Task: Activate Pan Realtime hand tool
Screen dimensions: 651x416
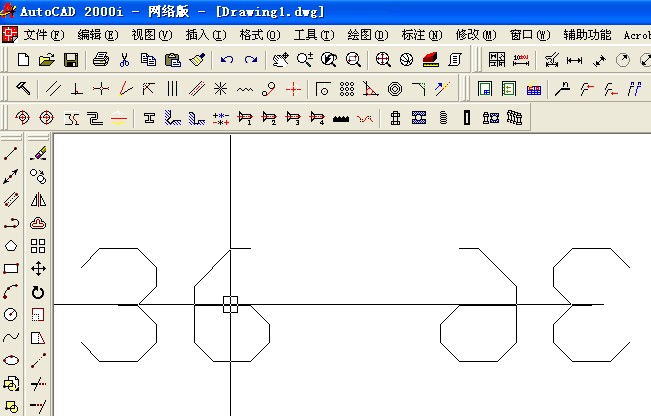Action: pos(280,60)
